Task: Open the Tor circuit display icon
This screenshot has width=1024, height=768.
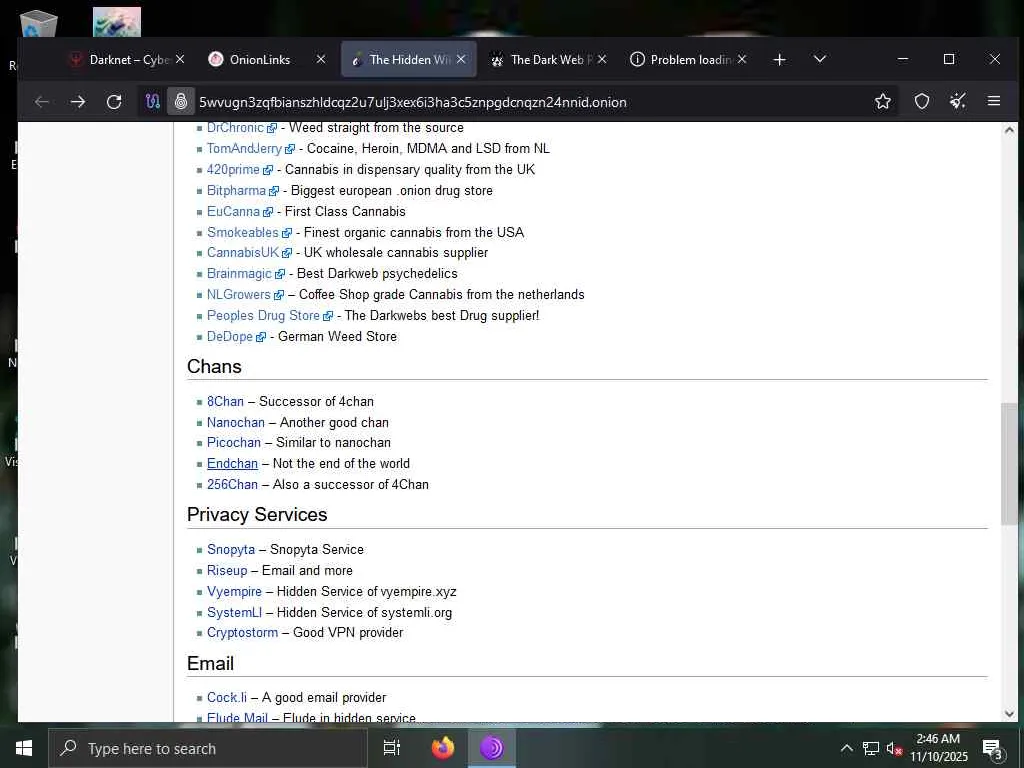Action: (153, 102)
